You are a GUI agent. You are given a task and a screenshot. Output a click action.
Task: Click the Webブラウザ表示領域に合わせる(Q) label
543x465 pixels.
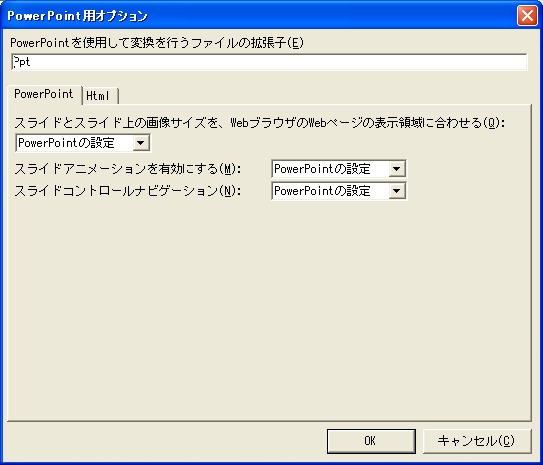coord(260,123)
